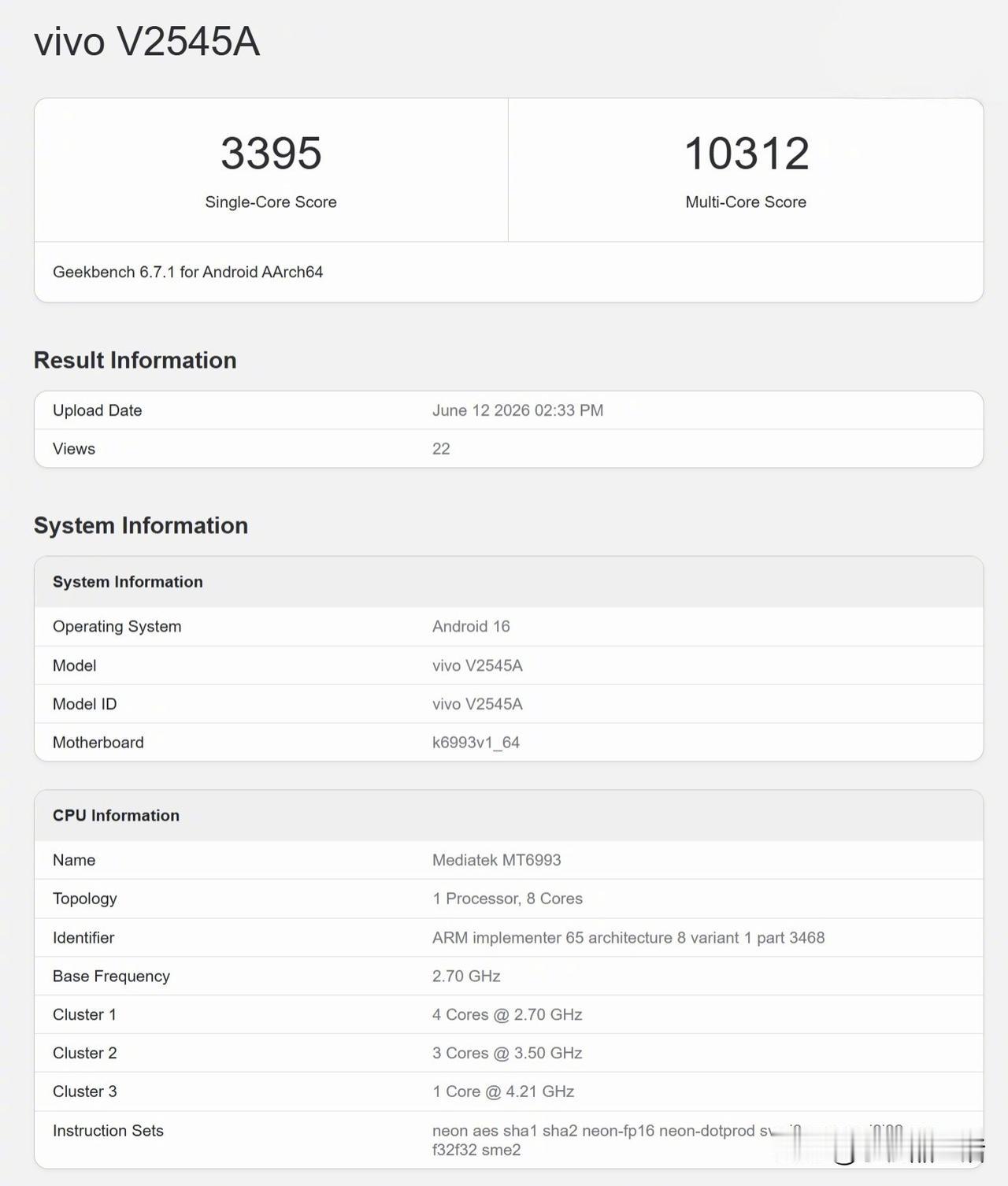Select the 'ARM implementer 65 architecture 8' value

[x=628, y=938]
